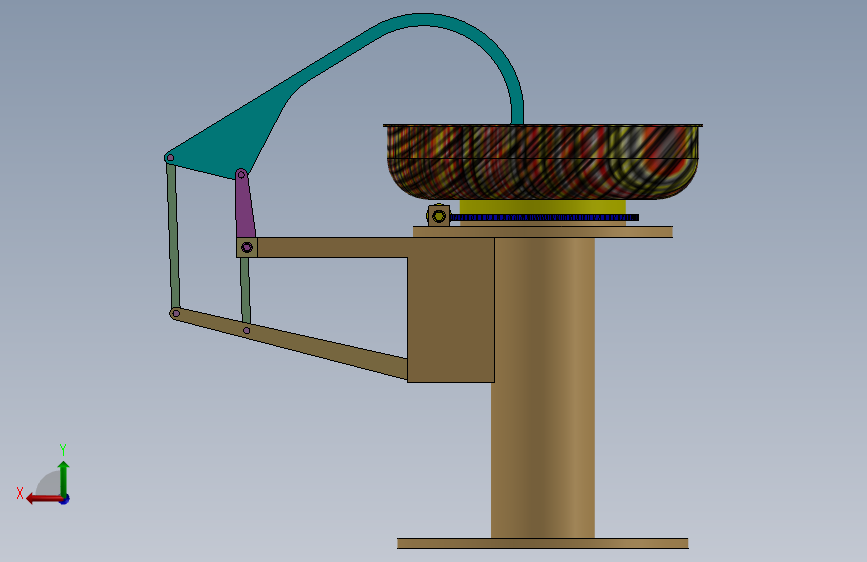Viewport: 867px width, 562px height.
Task: Click the top platform plate under gear
Action: (x=542, y=232)
